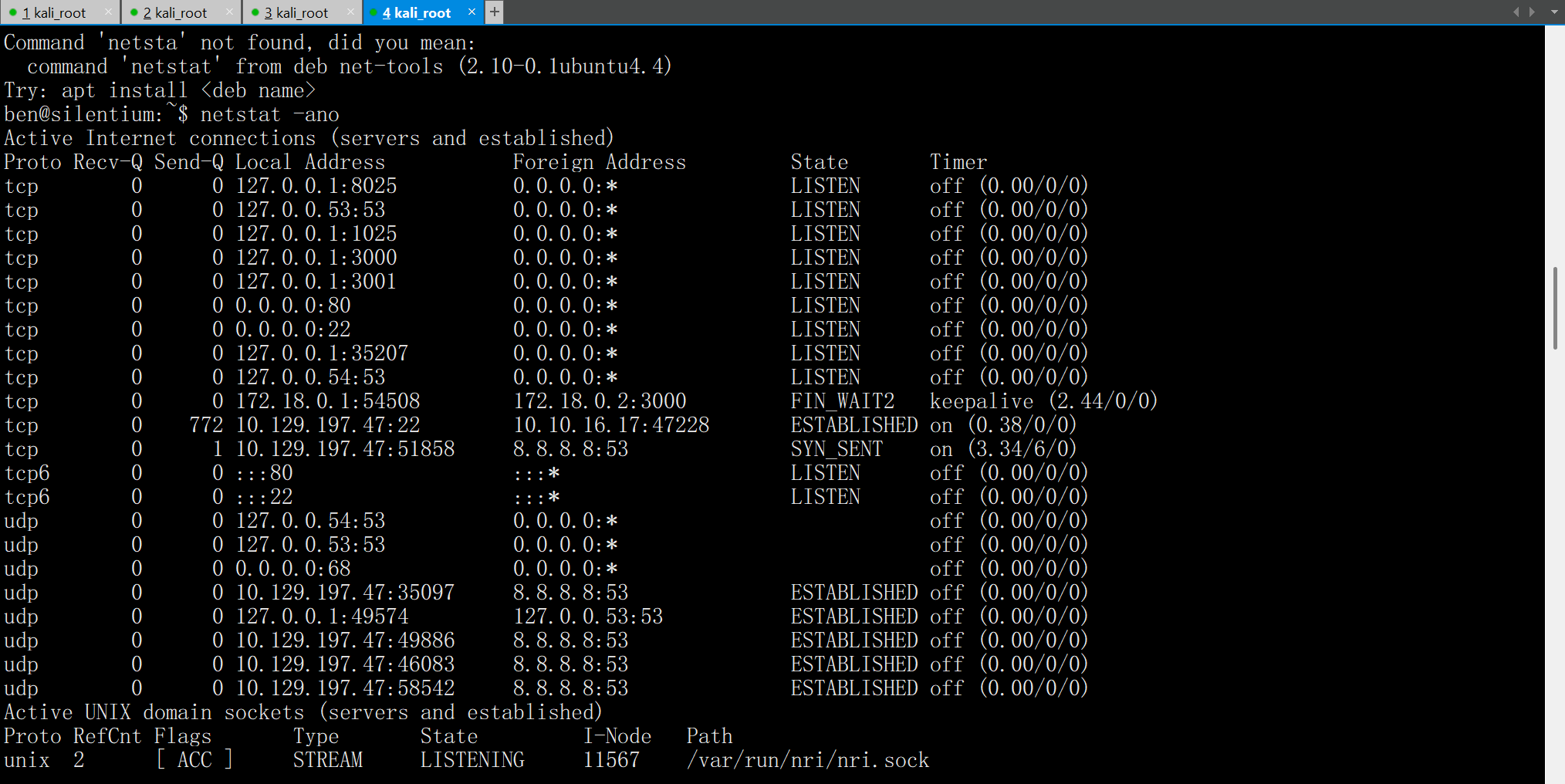Click local address 127.0.0.1:8025
Screen dimensions: 1565x784
point(316,186)
